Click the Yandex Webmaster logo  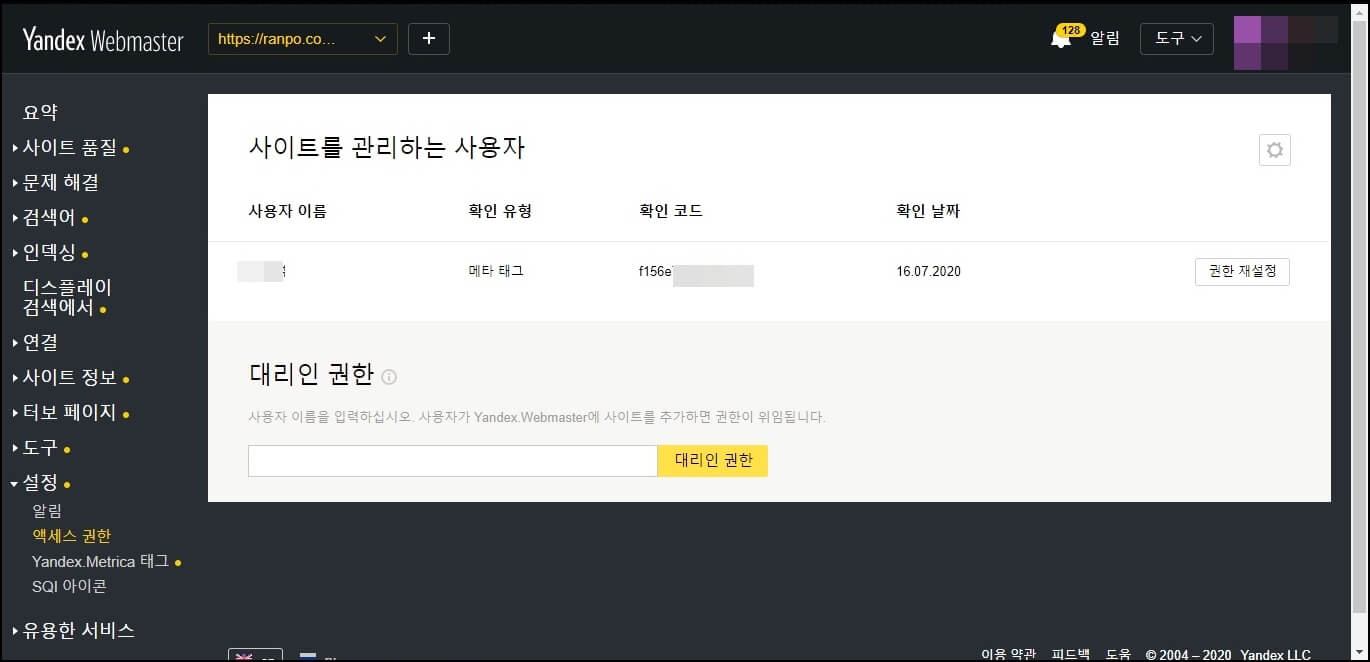point(103,40)
